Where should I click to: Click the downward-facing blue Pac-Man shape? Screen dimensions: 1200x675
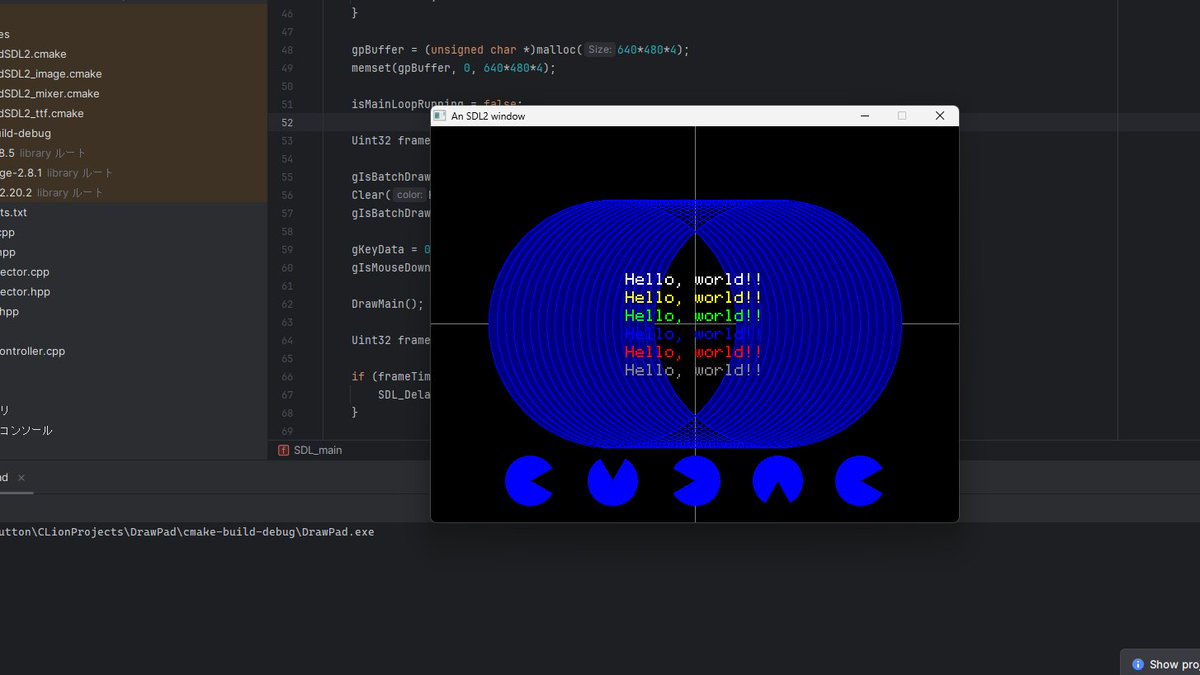click(777, 482)
